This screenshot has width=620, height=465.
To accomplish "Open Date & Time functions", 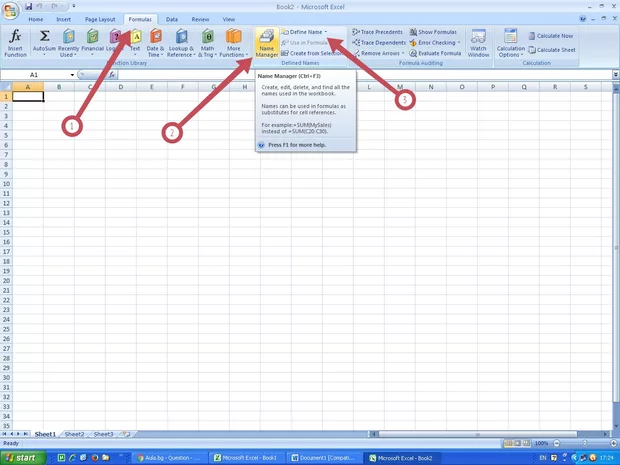I will [155, 43].
